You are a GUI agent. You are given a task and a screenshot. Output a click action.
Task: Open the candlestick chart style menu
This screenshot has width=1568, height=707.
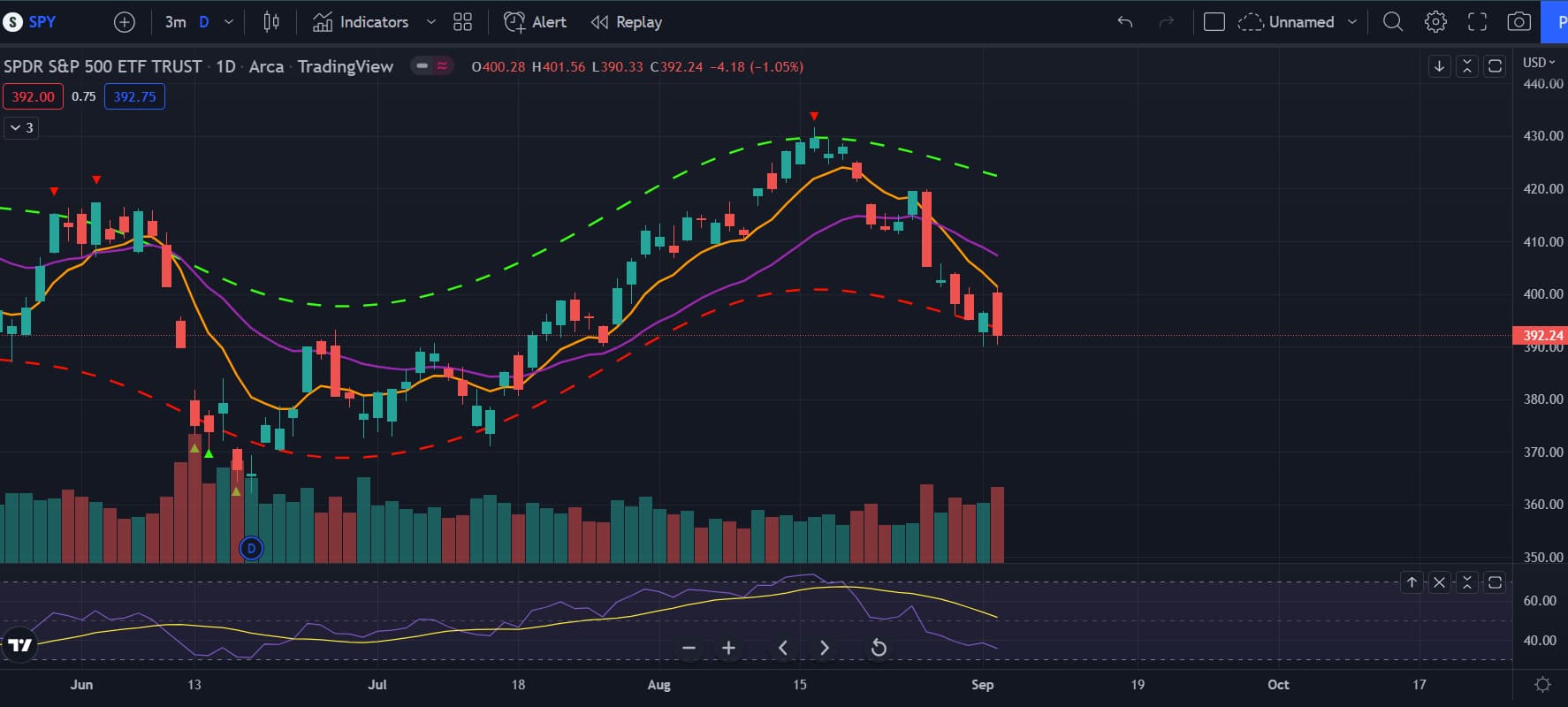[x=271, y=22]
